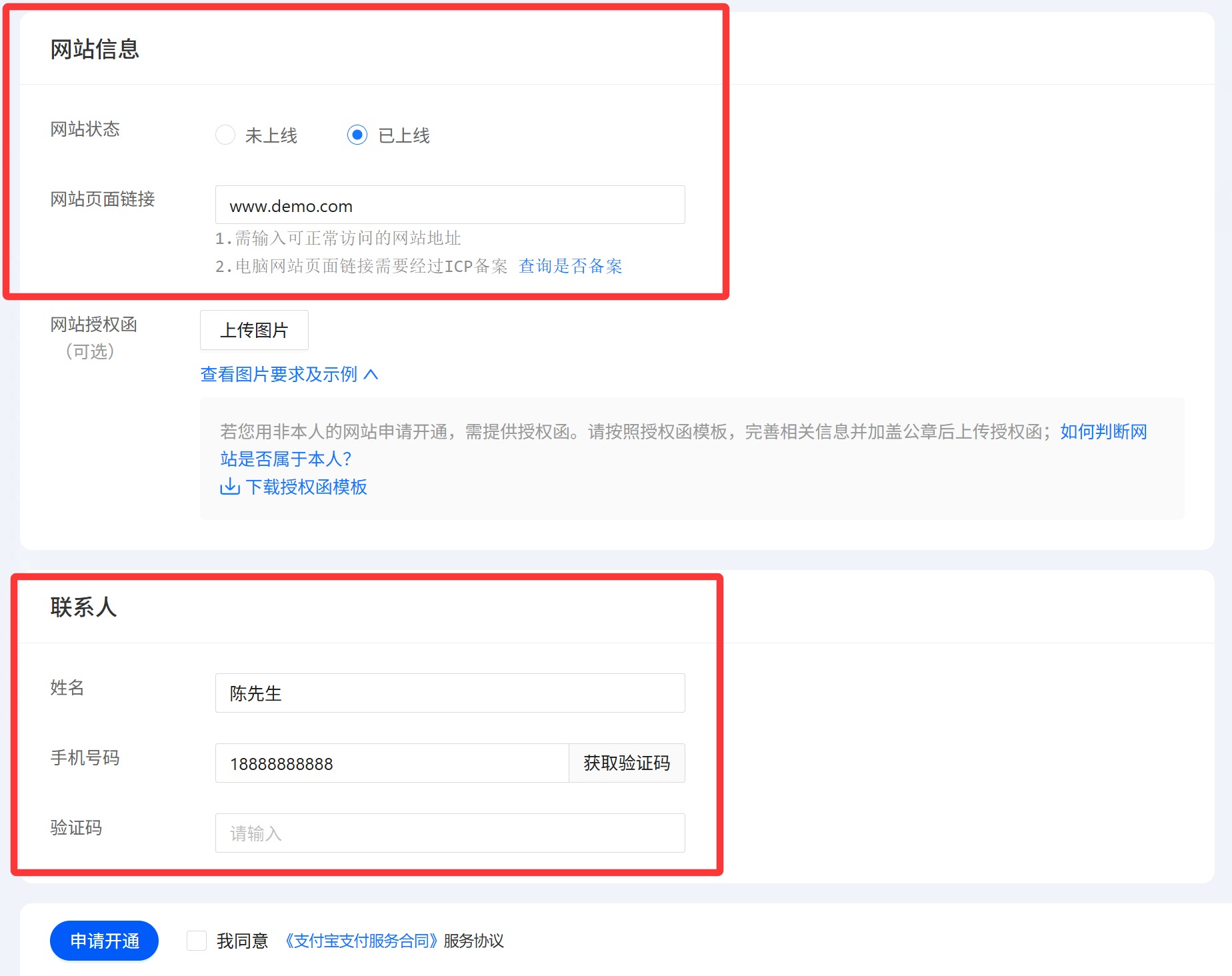
Task: Select the 未上线 radio button
Action: tap(225, 135)
